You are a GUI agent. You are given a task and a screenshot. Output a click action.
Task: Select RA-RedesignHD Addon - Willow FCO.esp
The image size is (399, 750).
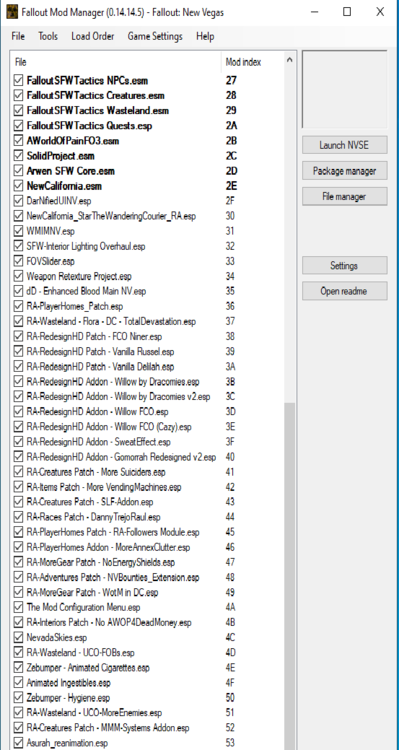(97, 412)
